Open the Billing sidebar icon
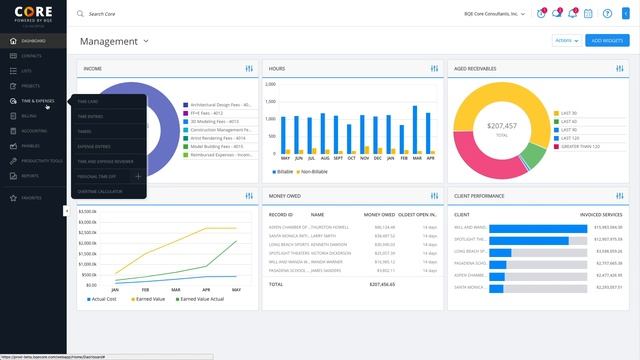 tap(13, 116)
